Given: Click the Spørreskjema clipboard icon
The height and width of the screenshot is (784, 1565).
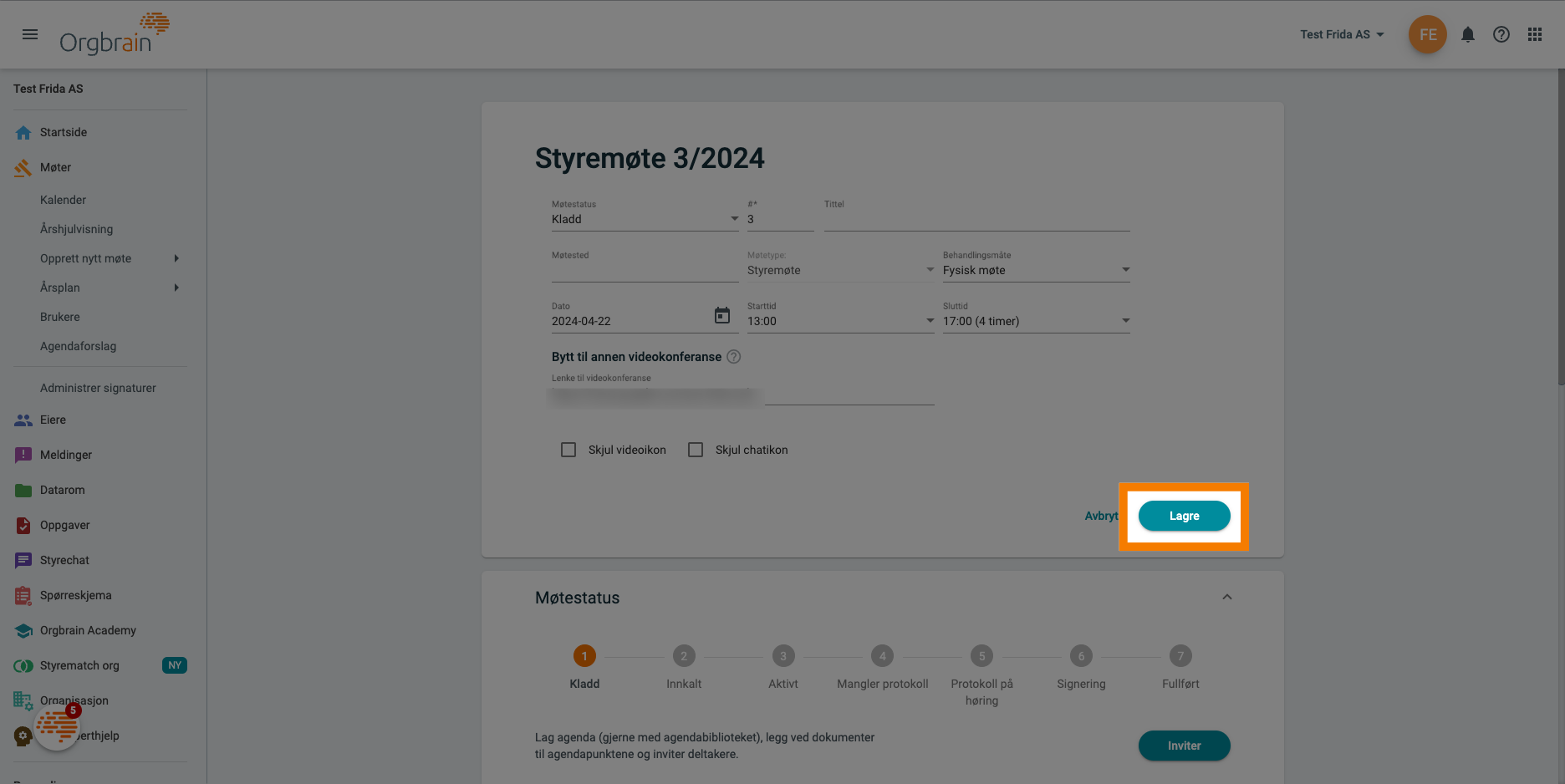Looking at the screenshot, I should pyautogui.click(x=23, y=595).
